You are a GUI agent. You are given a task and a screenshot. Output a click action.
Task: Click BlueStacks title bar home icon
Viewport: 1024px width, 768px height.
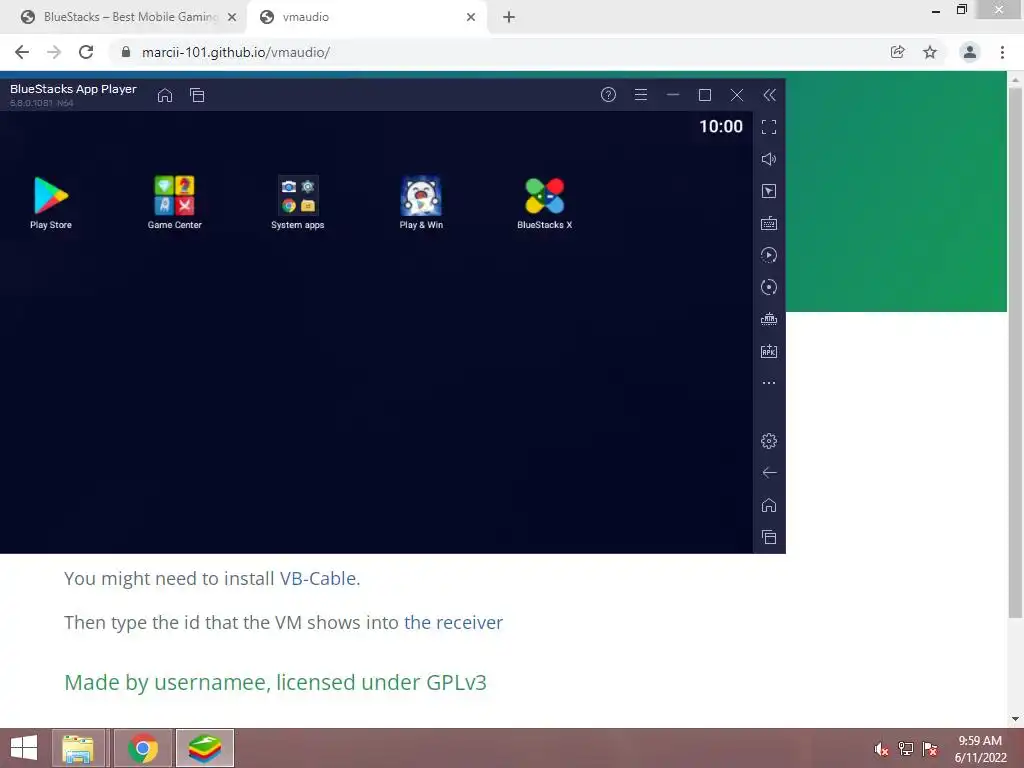[x=165, y=95]
